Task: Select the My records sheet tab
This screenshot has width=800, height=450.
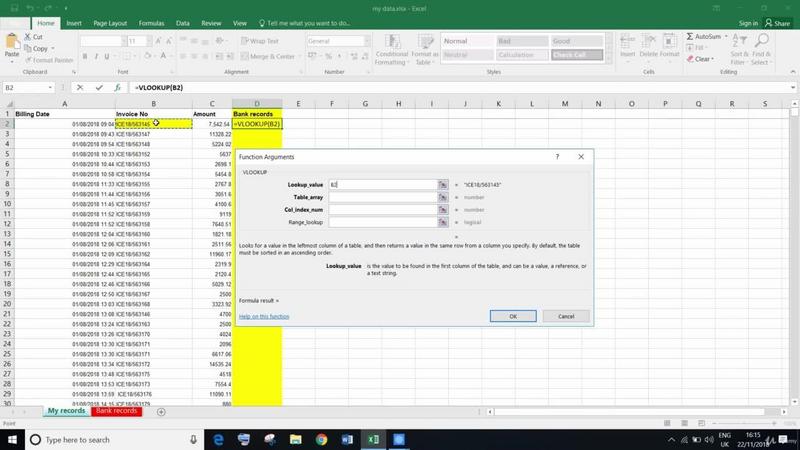Action: (x=67, y=411)
